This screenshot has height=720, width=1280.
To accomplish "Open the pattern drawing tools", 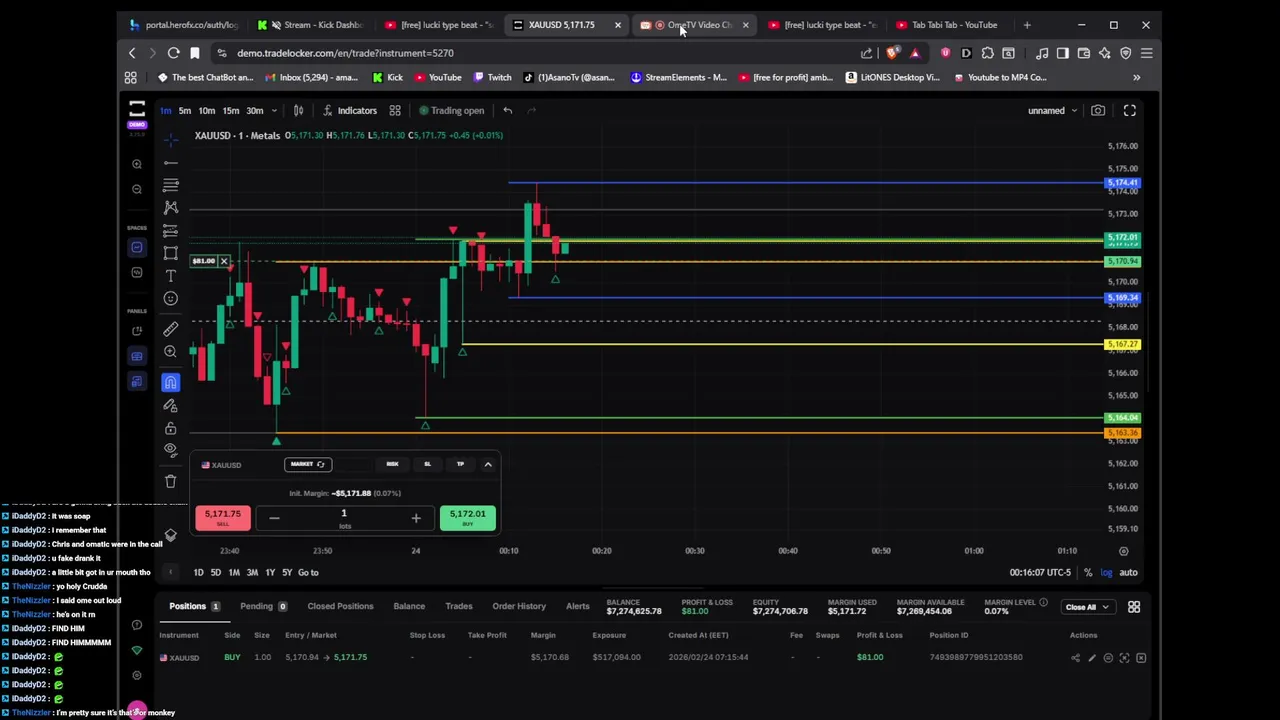I will click(x=171, y=208).
